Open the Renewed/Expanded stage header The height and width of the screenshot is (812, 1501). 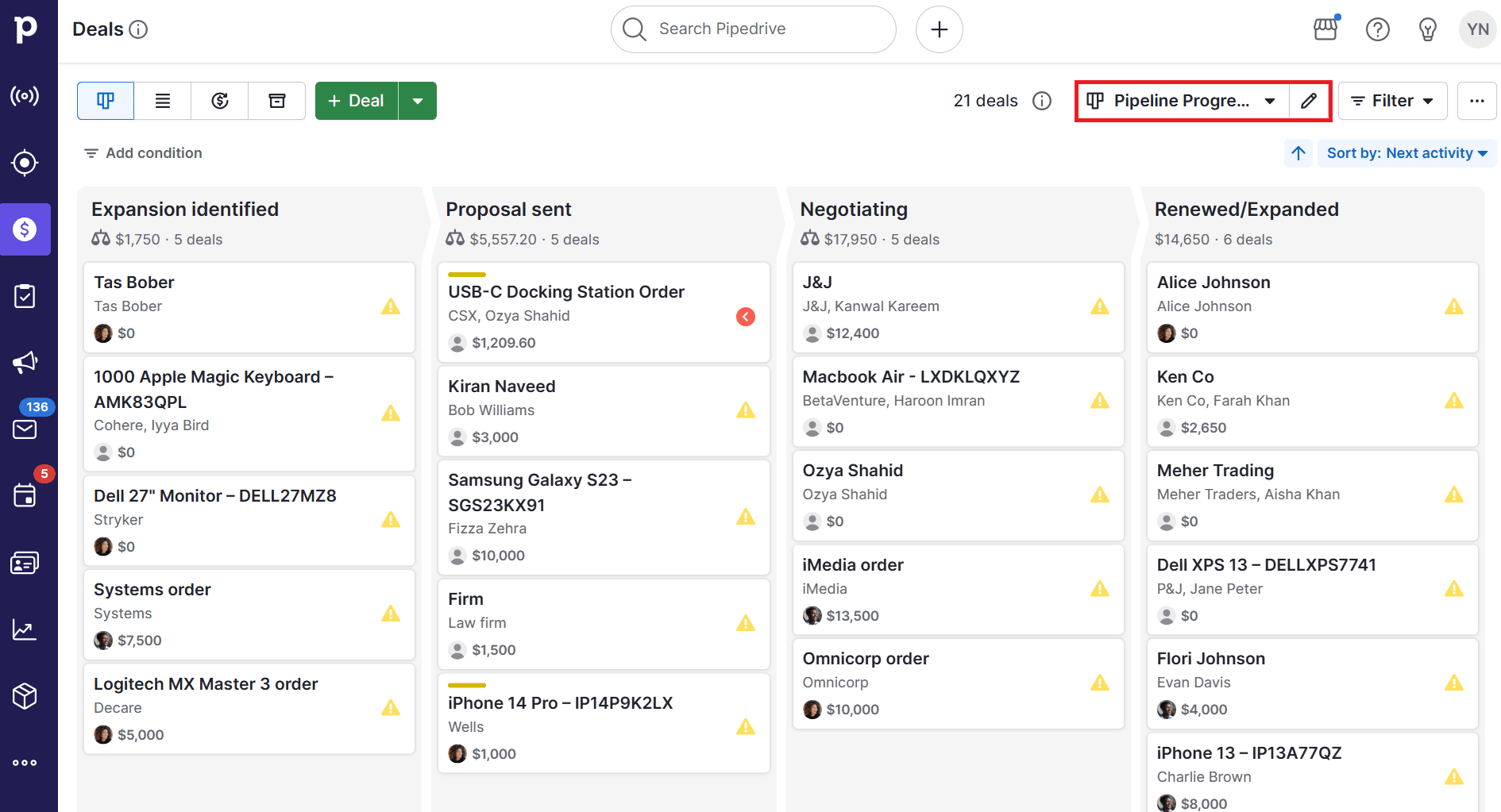[x=1246, y=210]
